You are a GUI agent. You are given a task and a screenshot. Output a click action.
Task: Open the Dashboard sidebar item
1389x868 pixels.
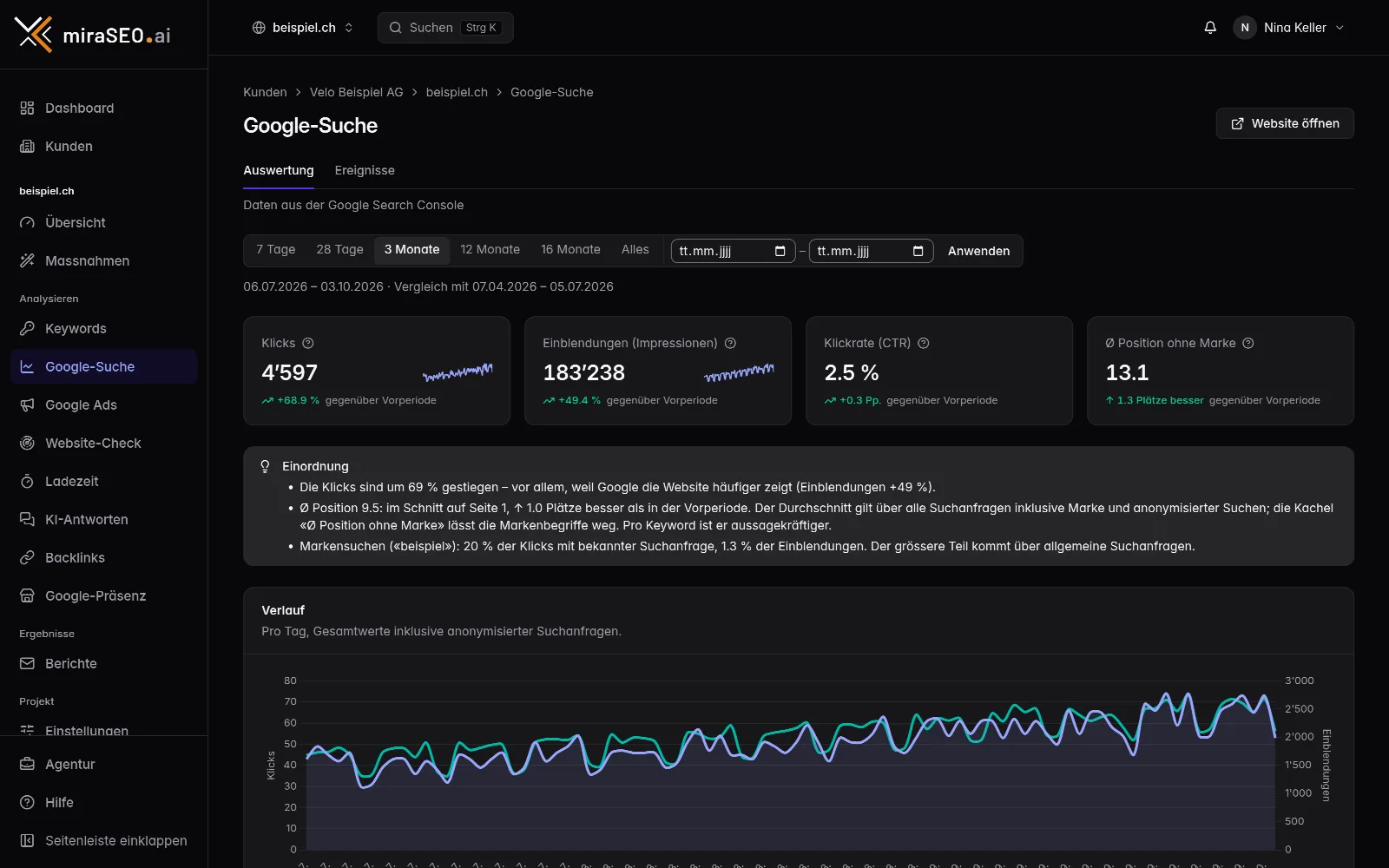tap(104, 108)
